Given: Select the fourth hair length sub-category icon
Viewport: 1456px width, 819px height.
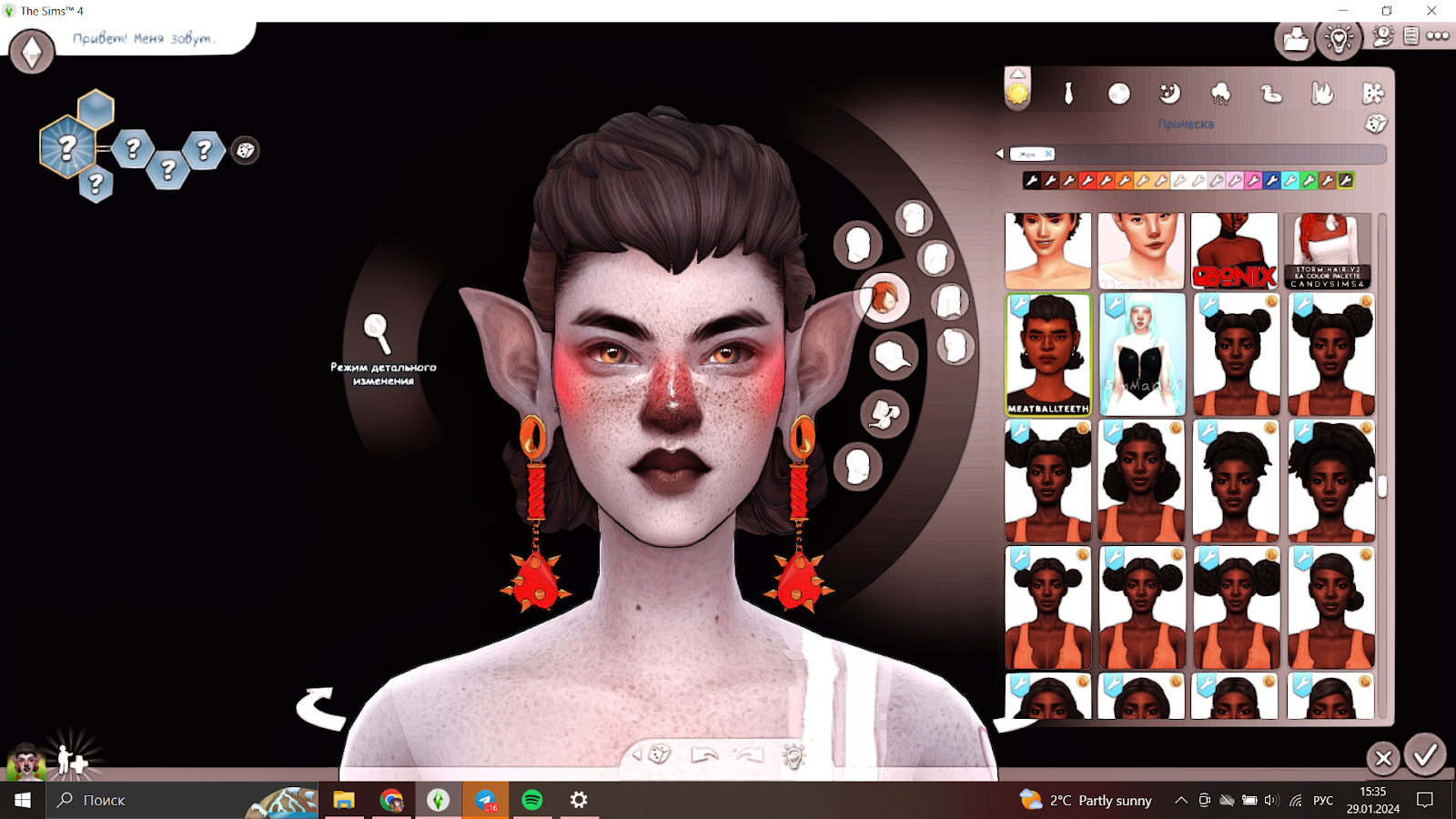Looking at the screenshot, I should (955, 346).
